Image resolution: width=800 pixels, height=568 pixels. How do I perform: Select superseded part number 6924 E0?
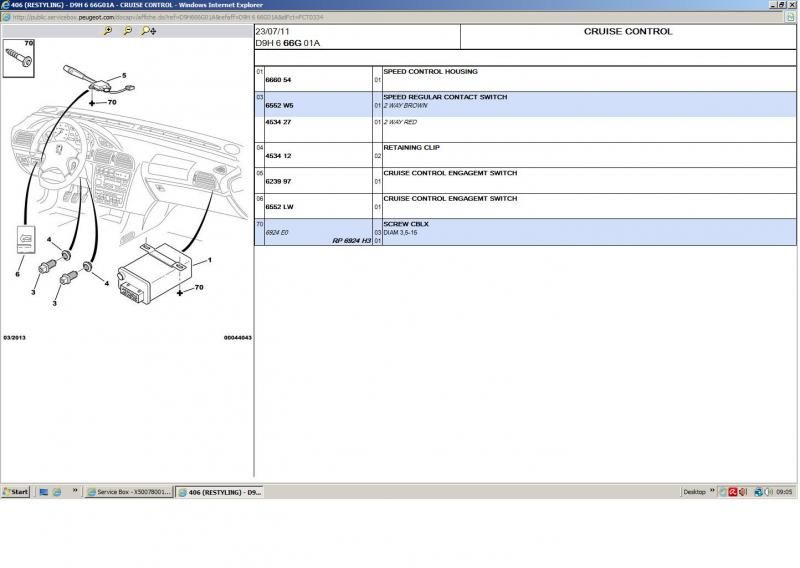coord(277,233)
